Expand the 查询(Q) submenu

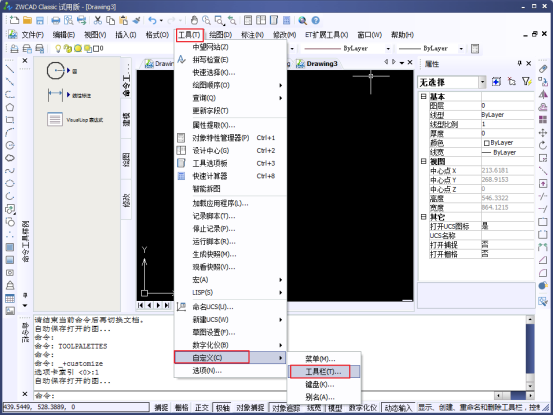click(x=231, y=98)
